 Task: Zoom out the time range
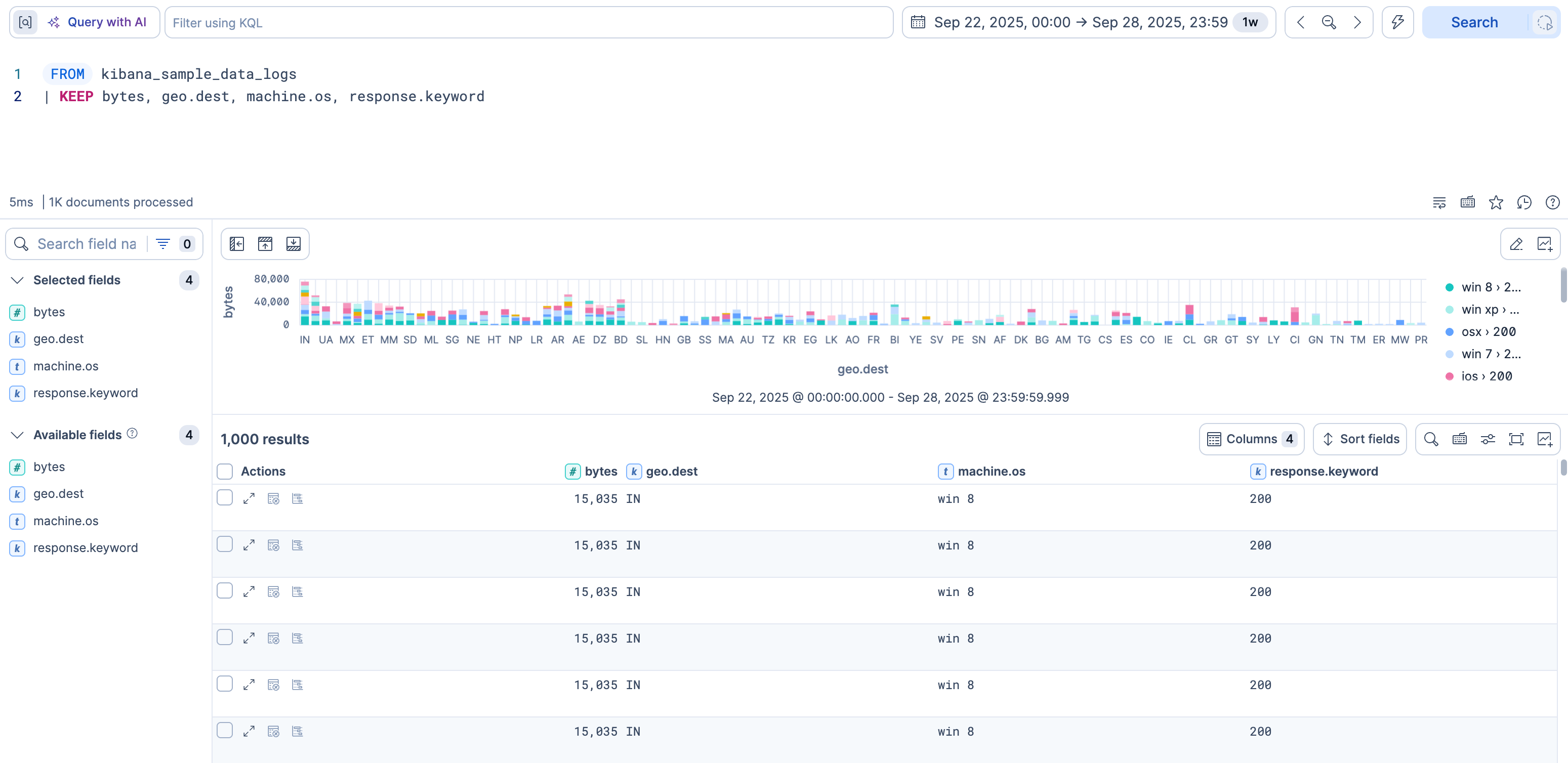1328,22
